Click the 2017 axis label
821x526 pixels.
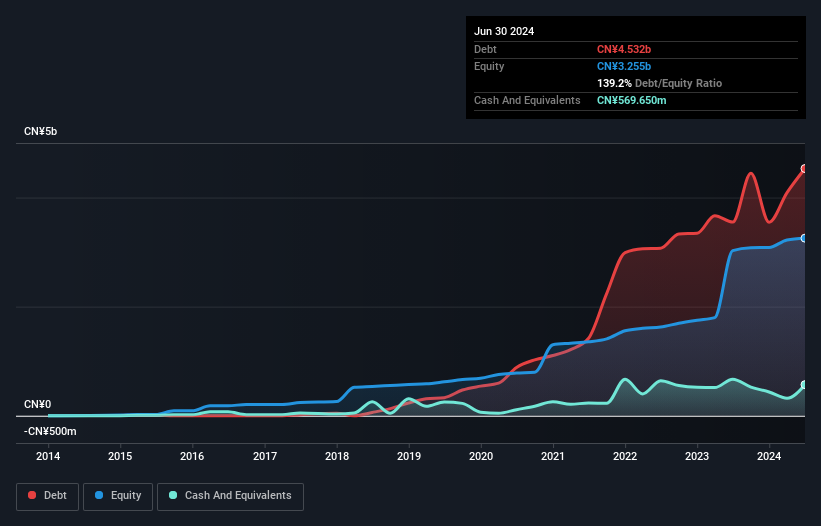[265, 456]
